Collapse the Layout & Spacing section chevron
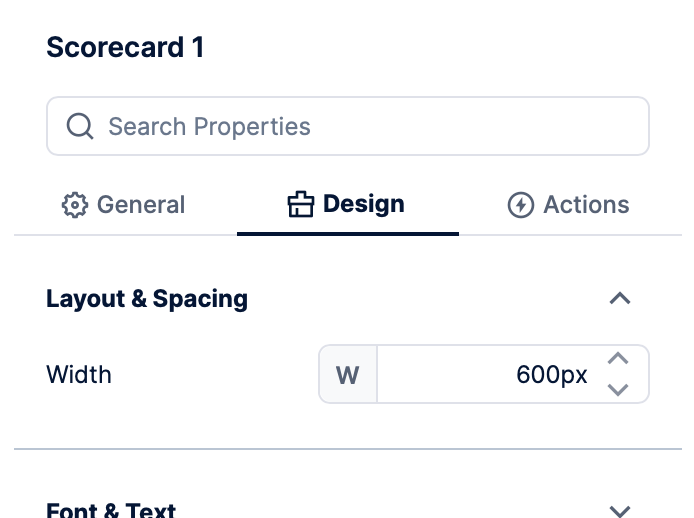The height and width of the screenshot is (518, 694). pyautogui.click(x=620, y=299)
